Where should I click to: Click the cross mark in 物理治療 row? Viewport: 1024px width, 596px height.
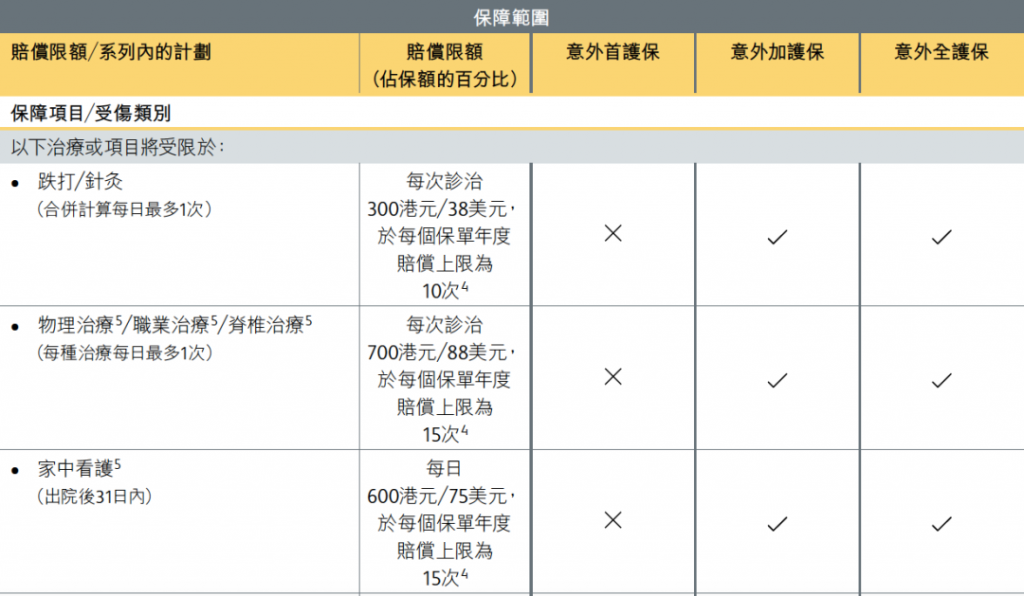click(613, 377)
